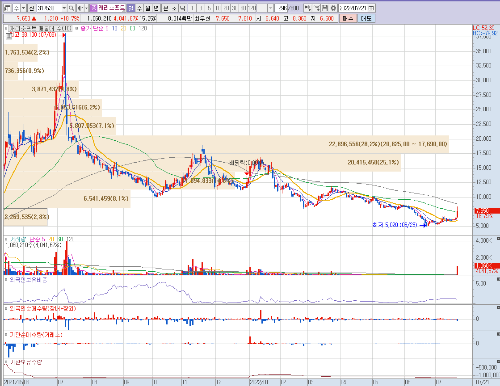Click the LC 52.32 label at chart top-right
Viewport: 500px width, 386px height.
[x=483, y=28]
